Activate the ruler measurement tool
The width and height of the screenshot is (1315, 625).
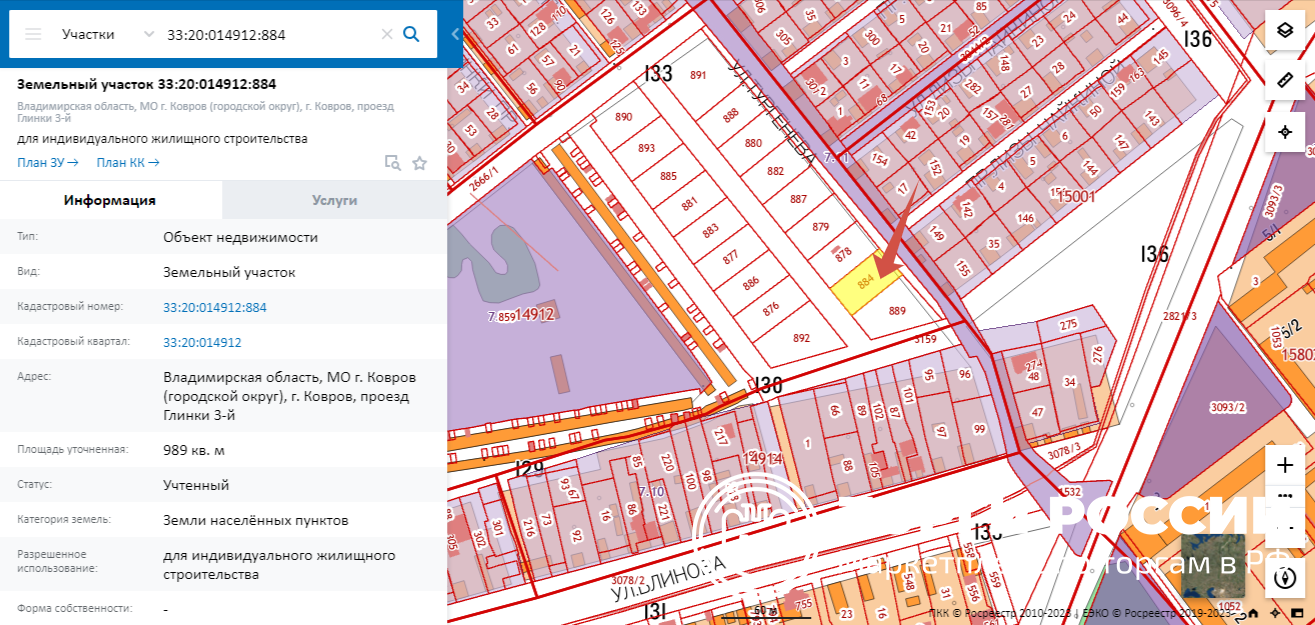[1286, 81]
